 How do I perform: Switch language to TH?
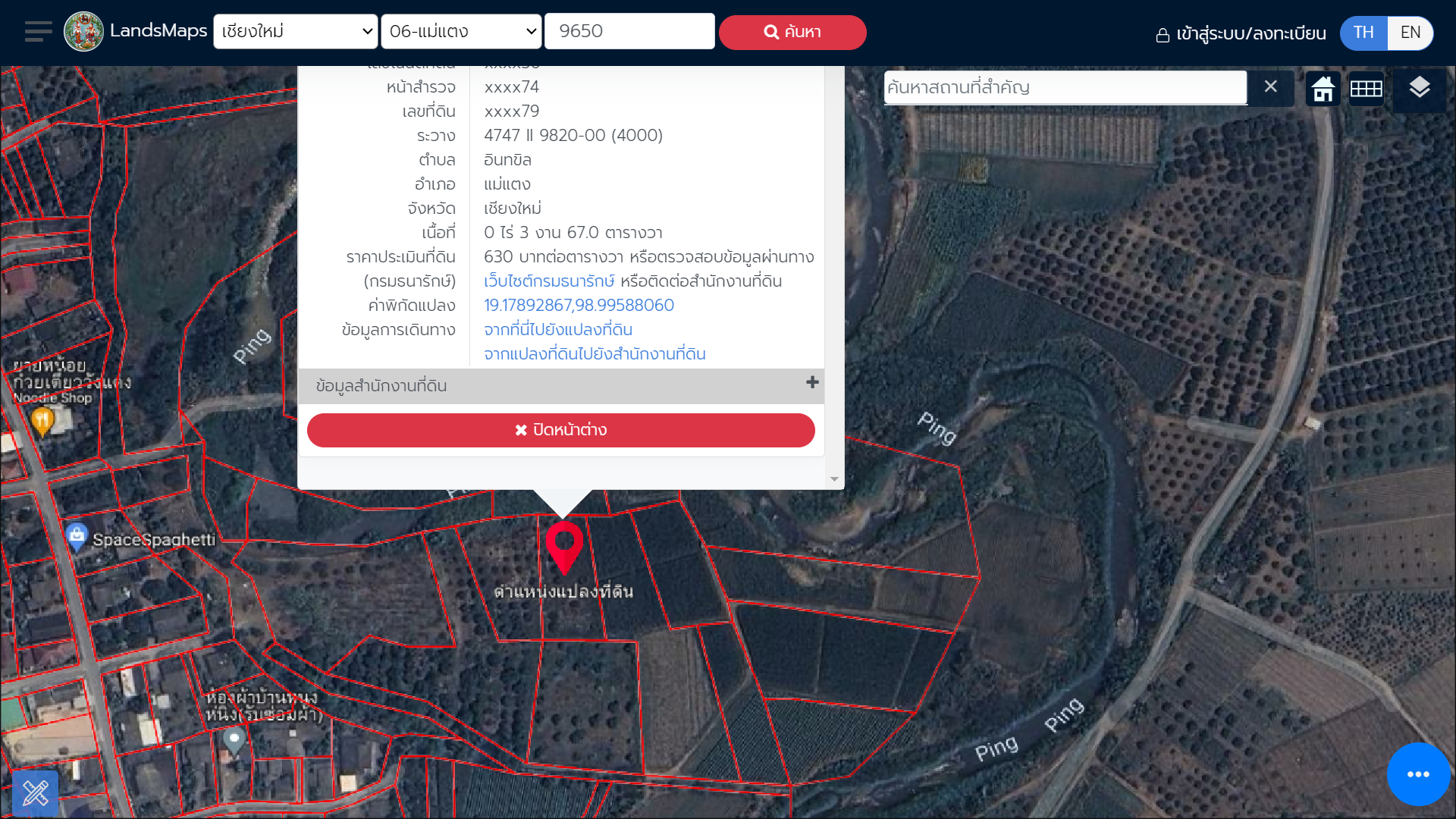[x=1363, y=33]
